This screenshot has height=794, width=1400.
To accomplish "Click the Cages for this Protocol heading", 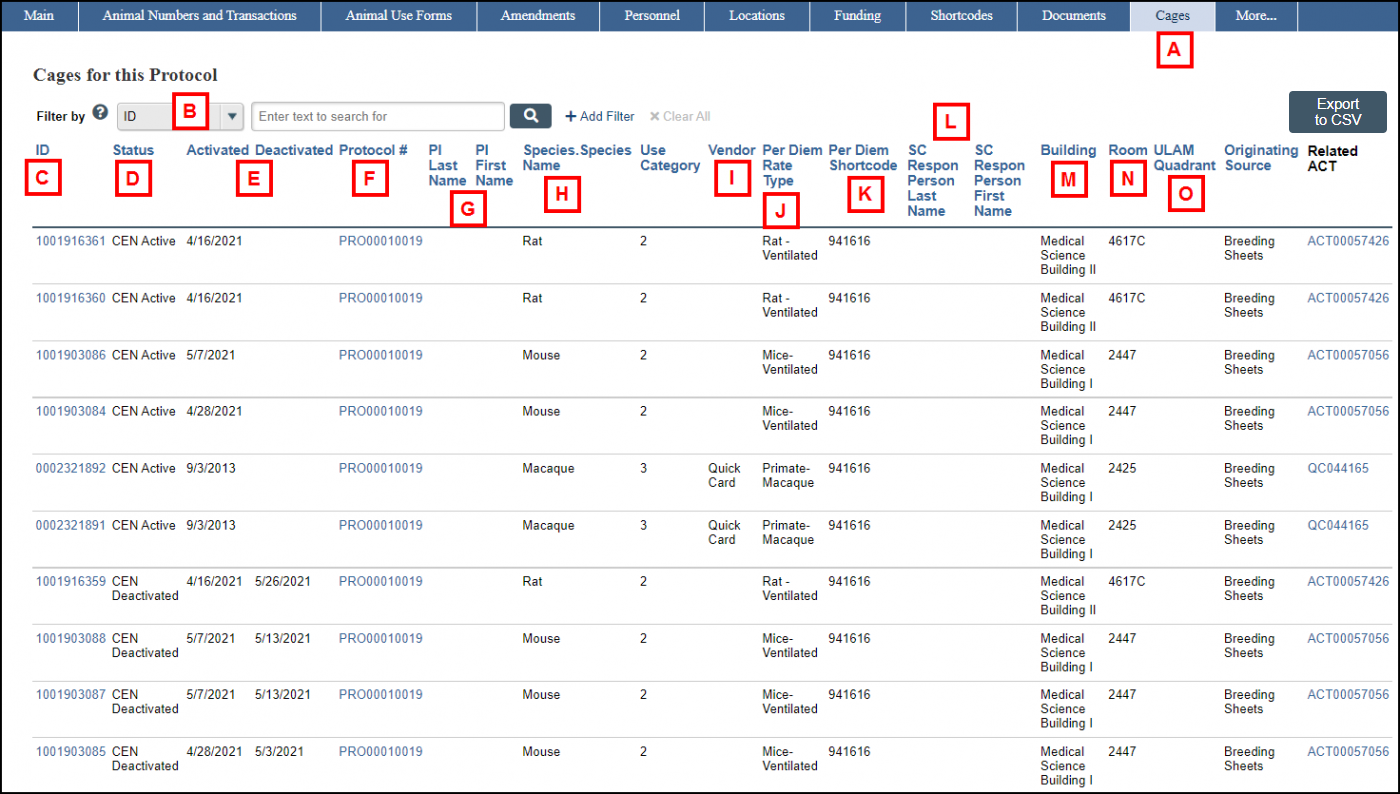I will [125, 75].
